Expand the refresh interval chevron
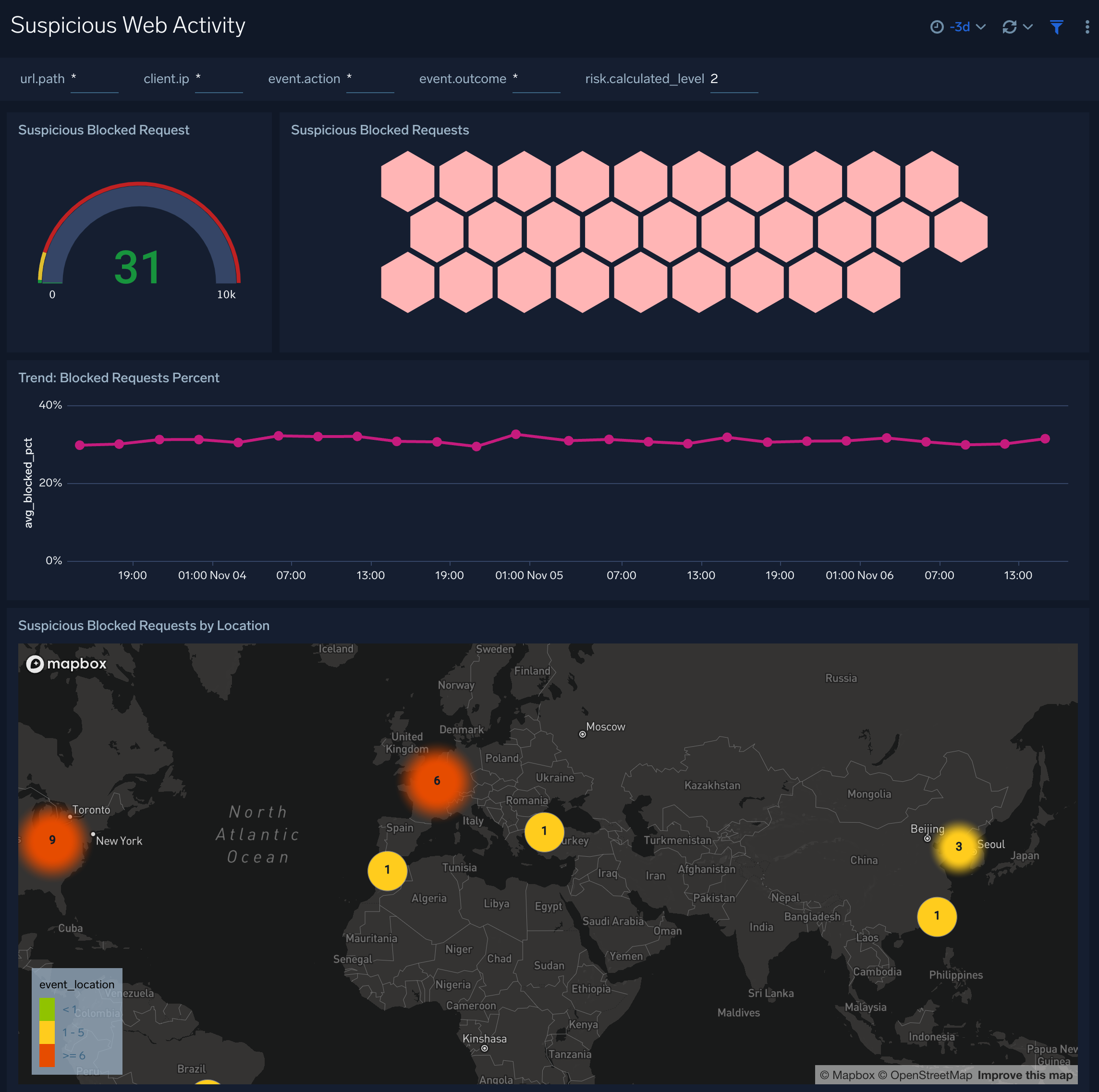The height and width of the screenshot is (1092, 1099). (1029, 26)
